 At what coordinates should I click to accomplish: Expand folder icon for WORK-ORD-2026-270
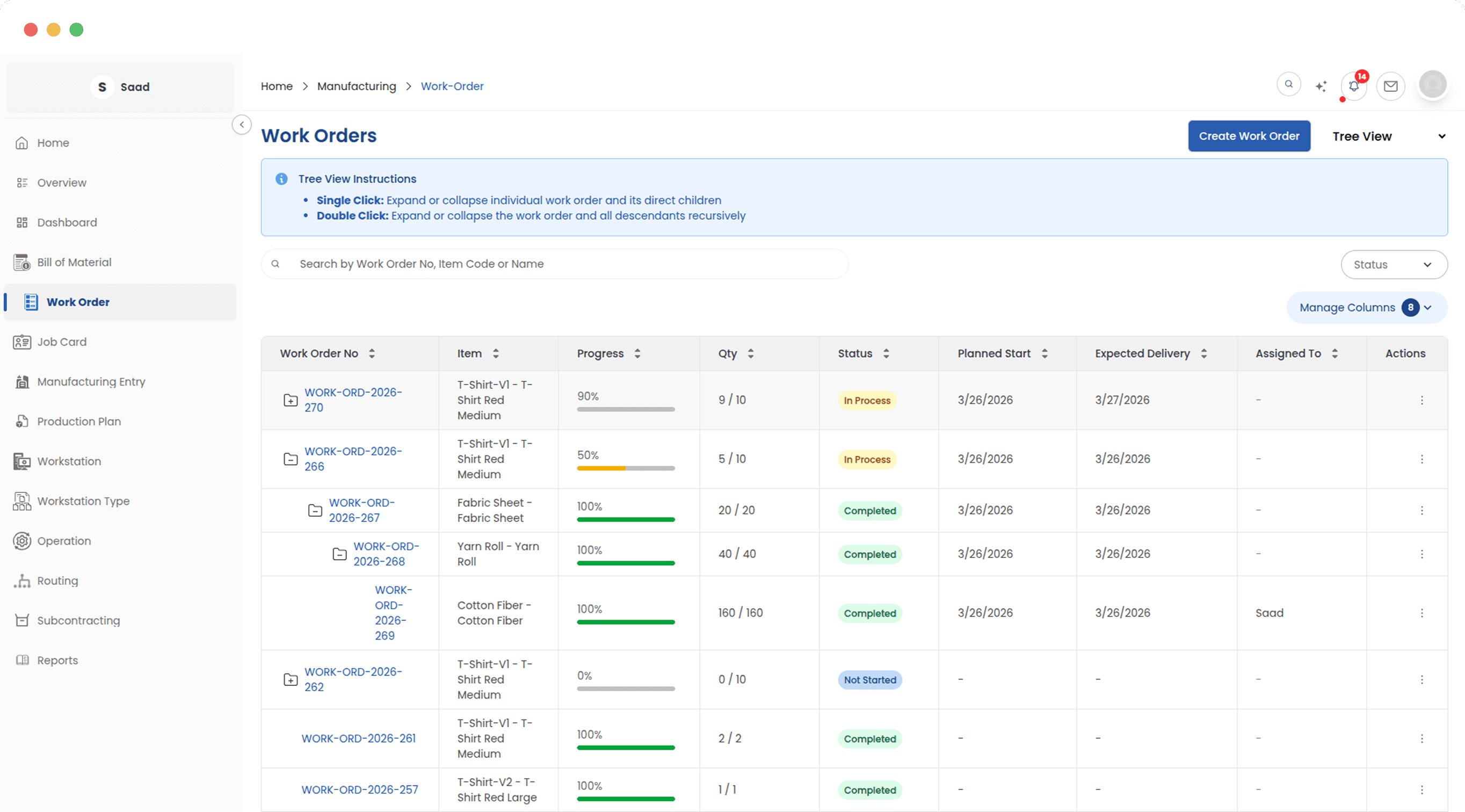[x=291, y=400]
